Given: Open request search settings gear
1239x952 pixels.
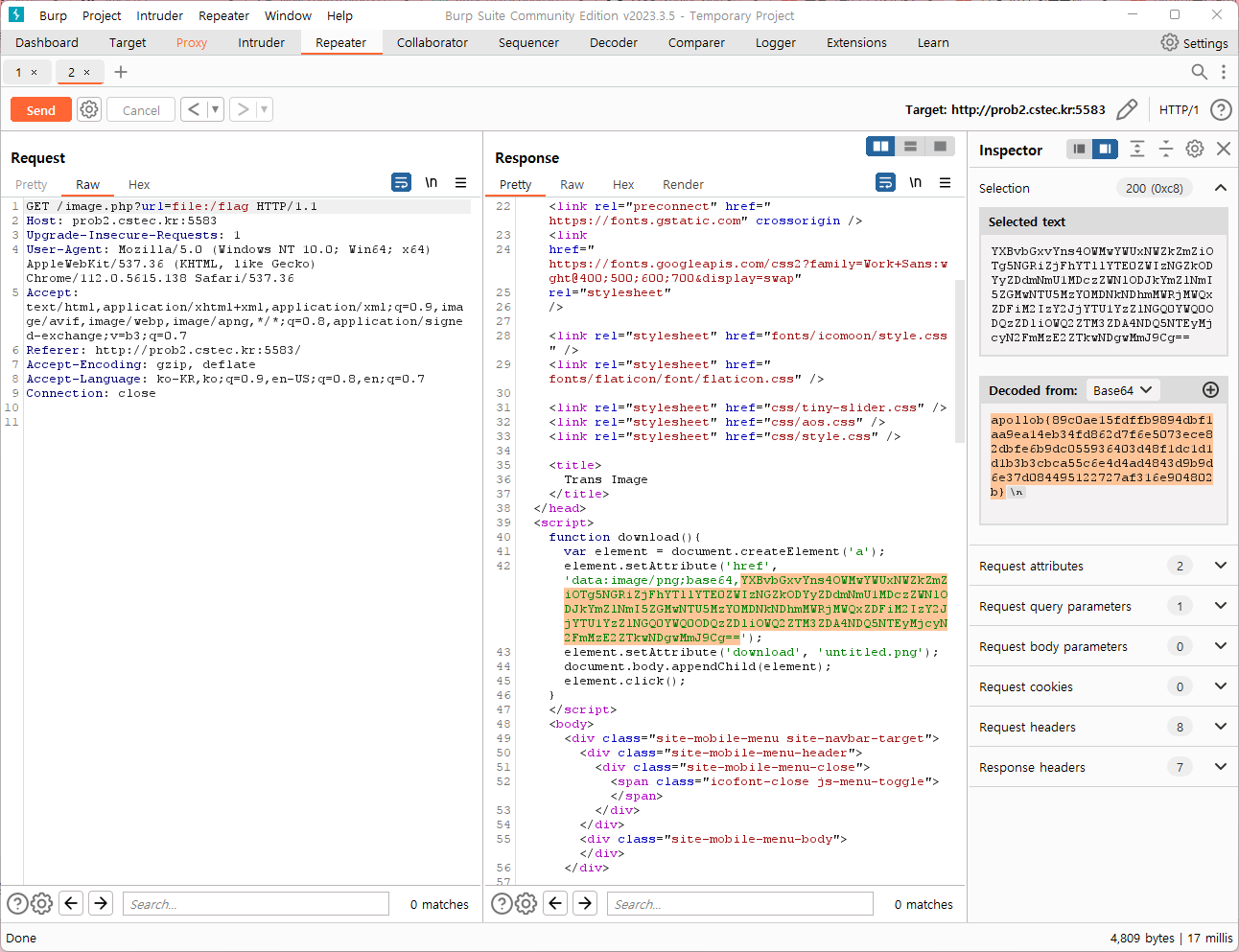Looking at the screenshot, I should pos(41,903).
